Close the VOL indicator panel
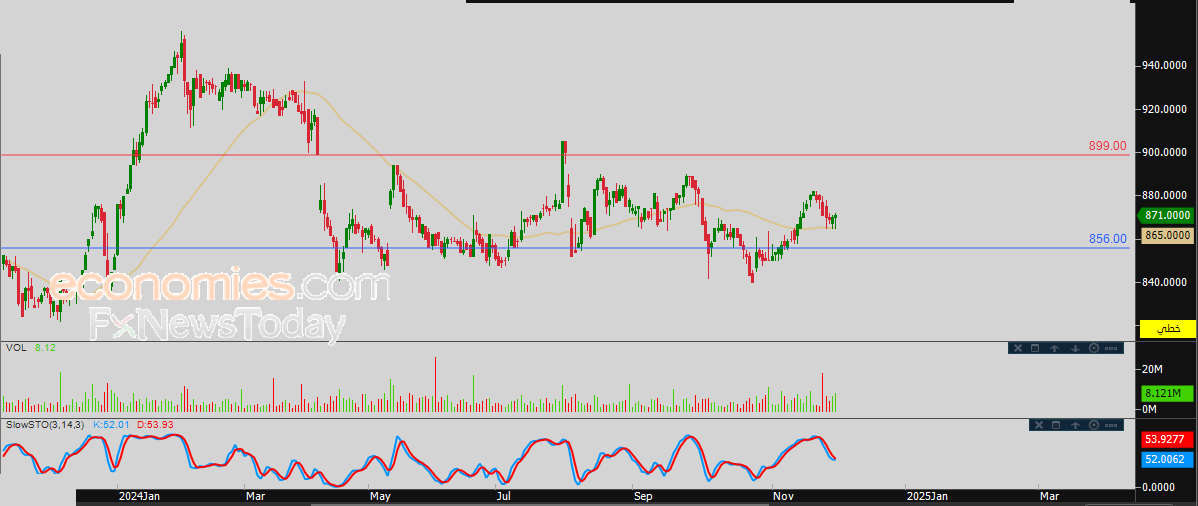The image size is (1198, 506). click(x=1018, y=348)
